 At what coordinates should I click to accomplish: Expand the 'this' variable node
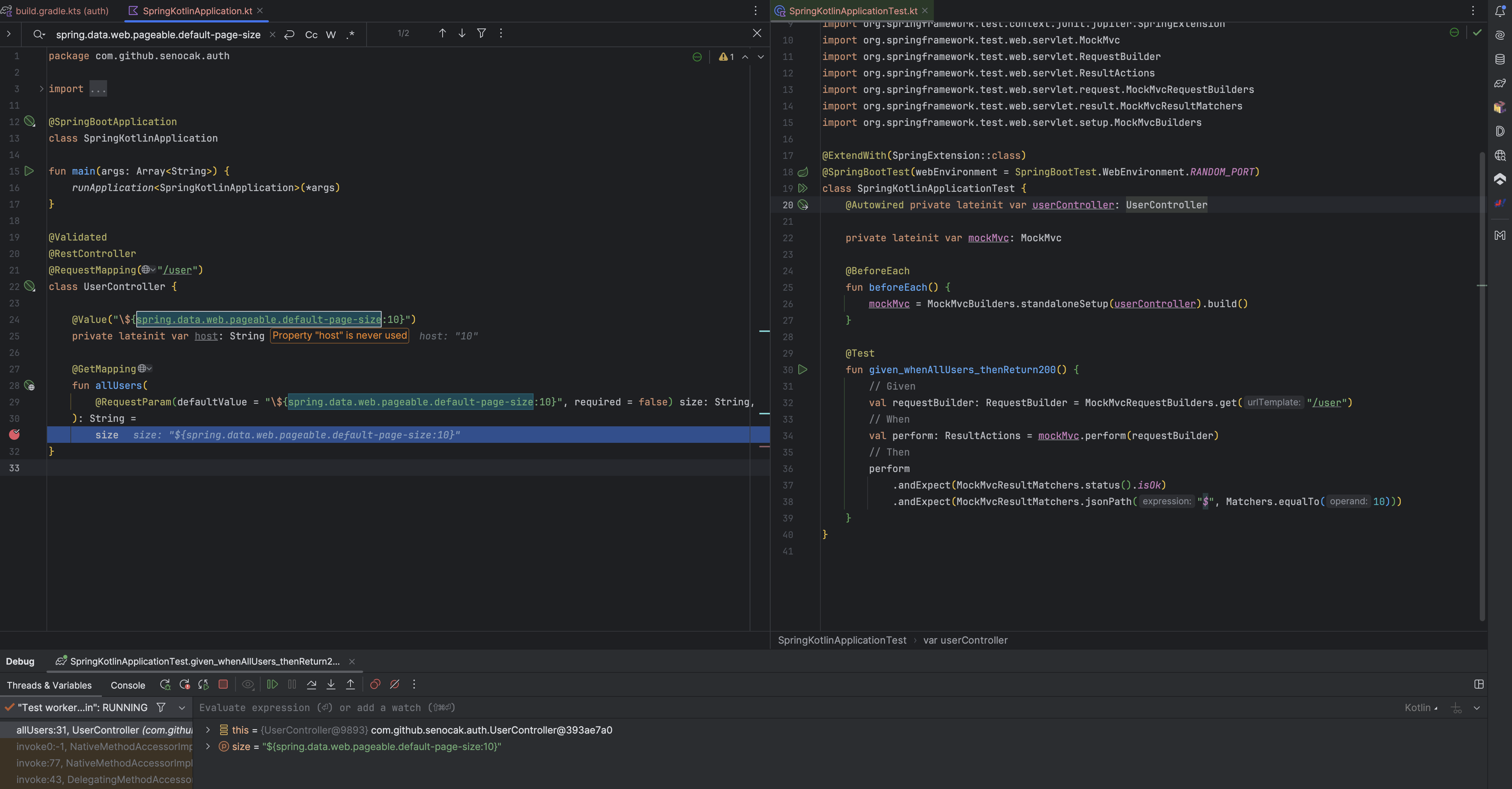208,730
